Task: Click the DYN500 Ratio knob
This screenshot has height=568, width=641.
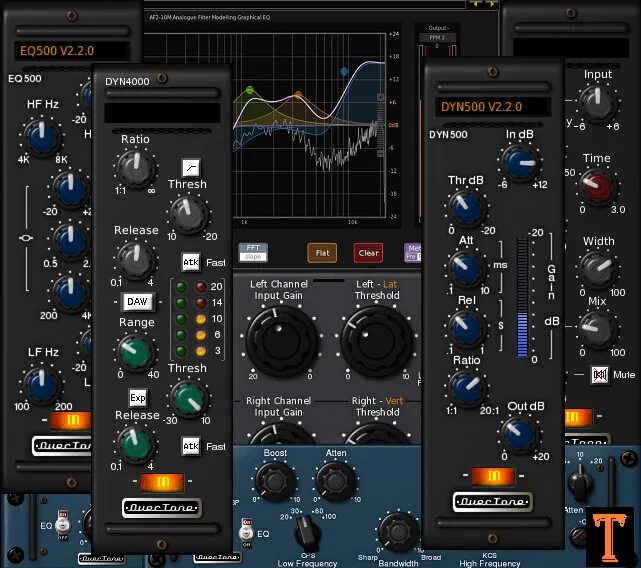Action: (466, 388)
